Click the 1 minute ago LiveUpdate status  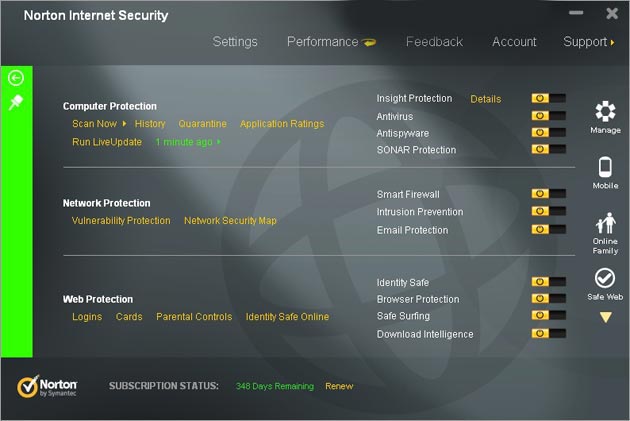pos(184,142)
